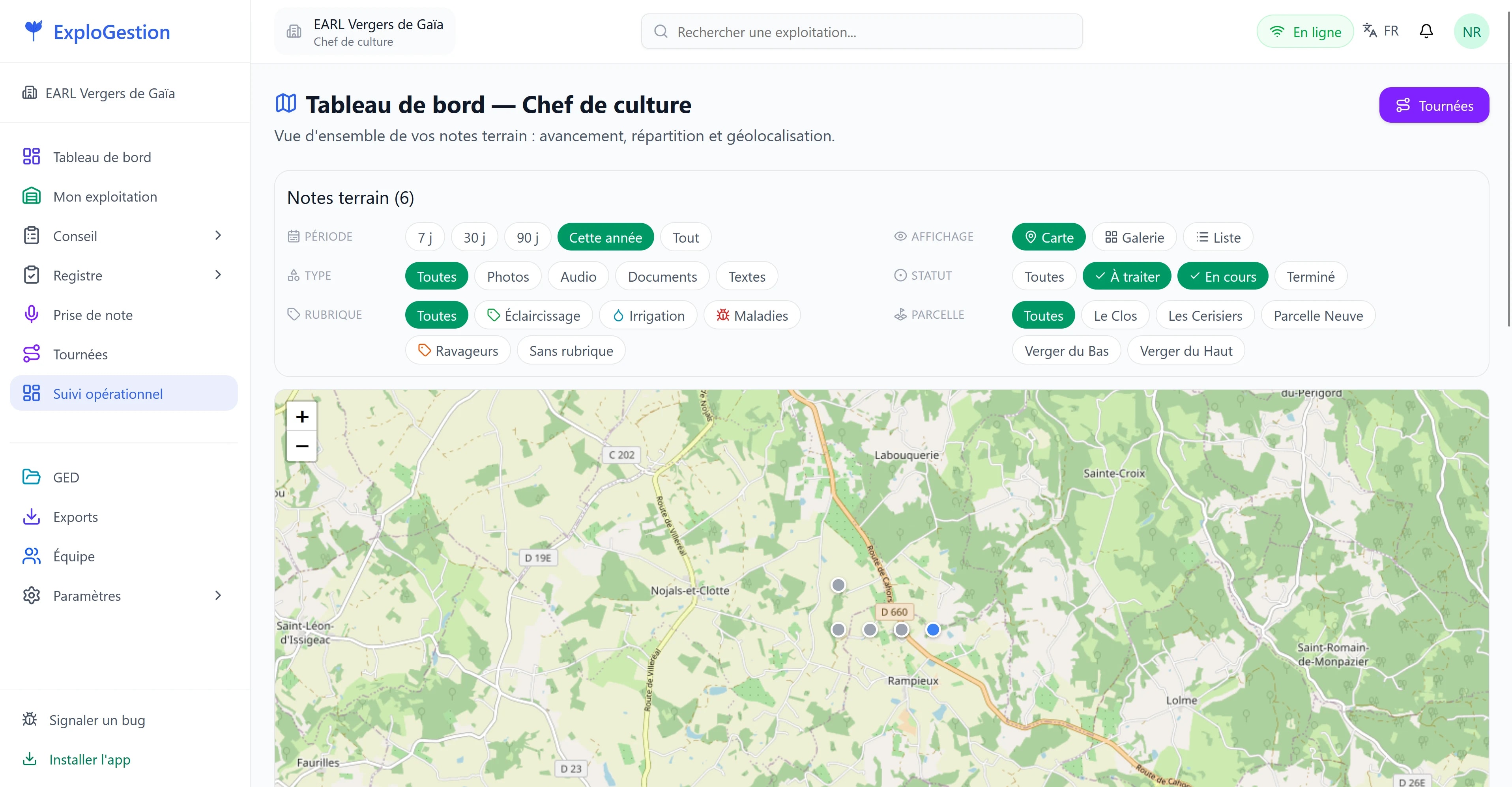Click the NR user avatar
Image resolution: width=1512 pixels, height=787 pixels.
(x=1471, y=32)
